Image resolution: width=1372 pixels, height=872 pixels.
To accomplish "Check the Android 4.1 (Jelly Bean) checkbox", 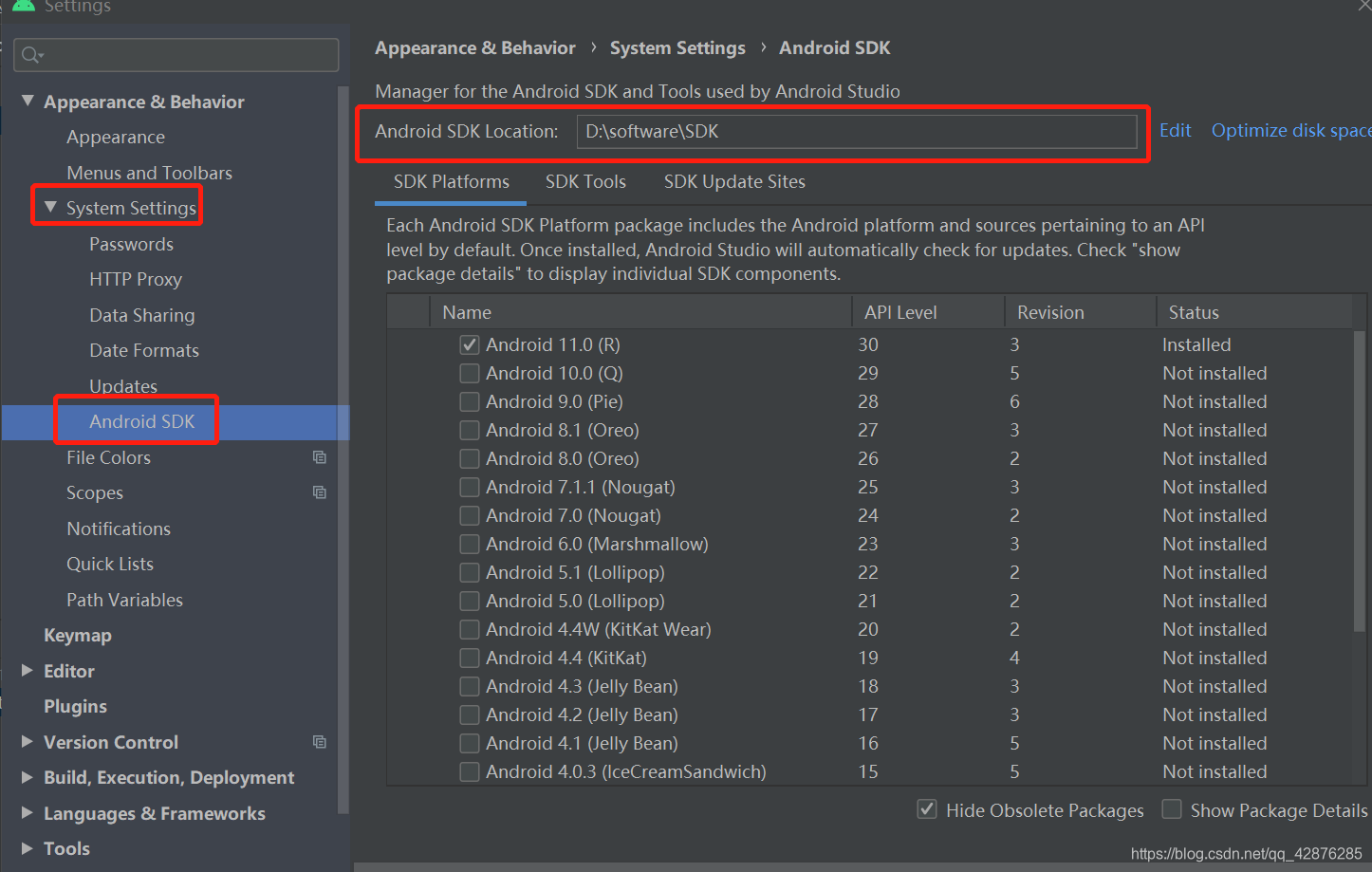I will coord(470,743).
